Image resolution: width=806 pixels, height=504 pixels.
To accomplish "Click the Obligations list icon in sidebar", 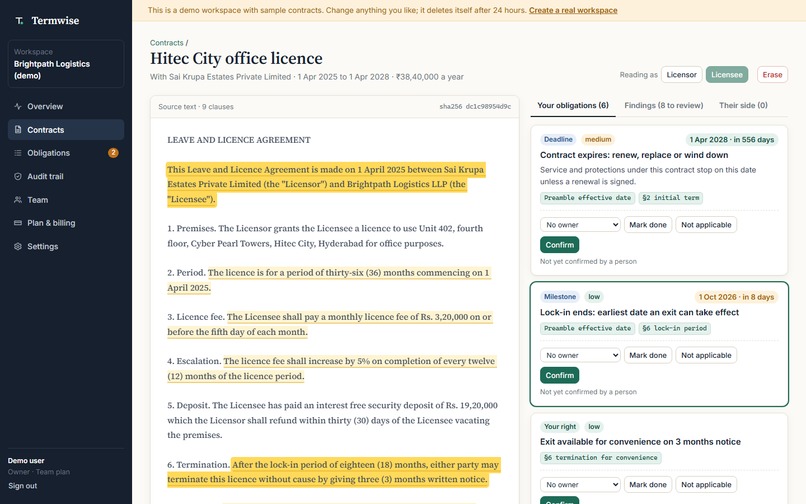I will pyautogui.click(x=18, y=153).
